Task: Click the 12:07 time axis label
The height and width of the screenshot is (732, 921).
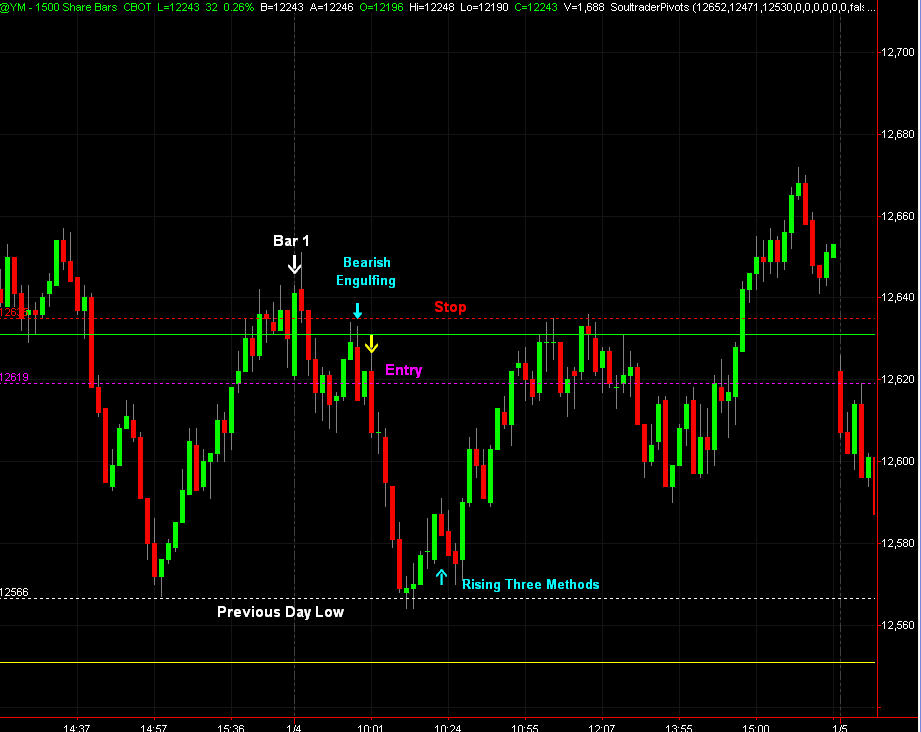Action: (x=601, y=728)
